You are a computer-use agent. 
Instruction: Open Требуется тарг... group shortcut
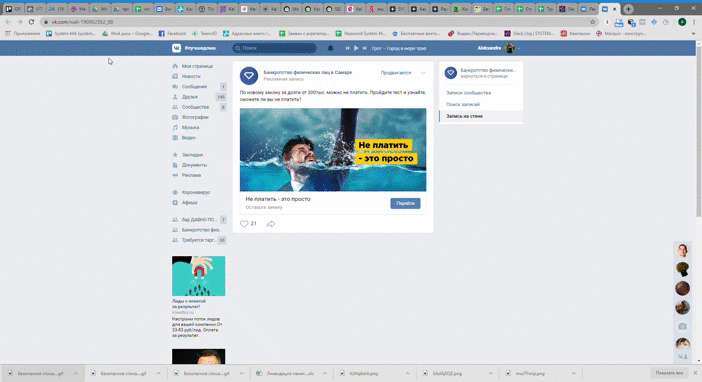(199, 240)
